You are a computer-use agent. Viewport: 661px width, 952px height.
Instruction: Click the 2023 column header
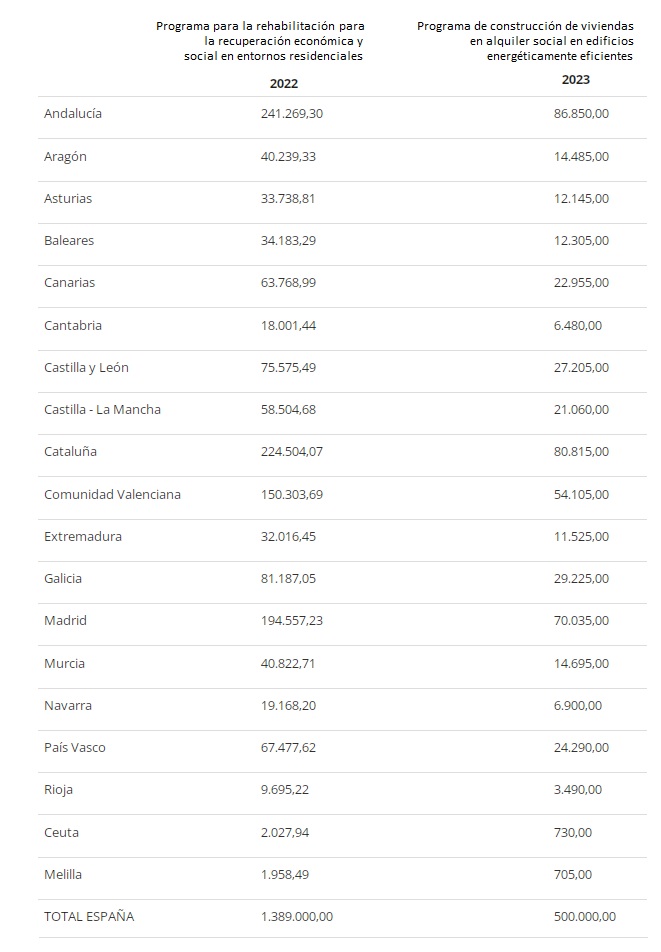click(576, 80)
